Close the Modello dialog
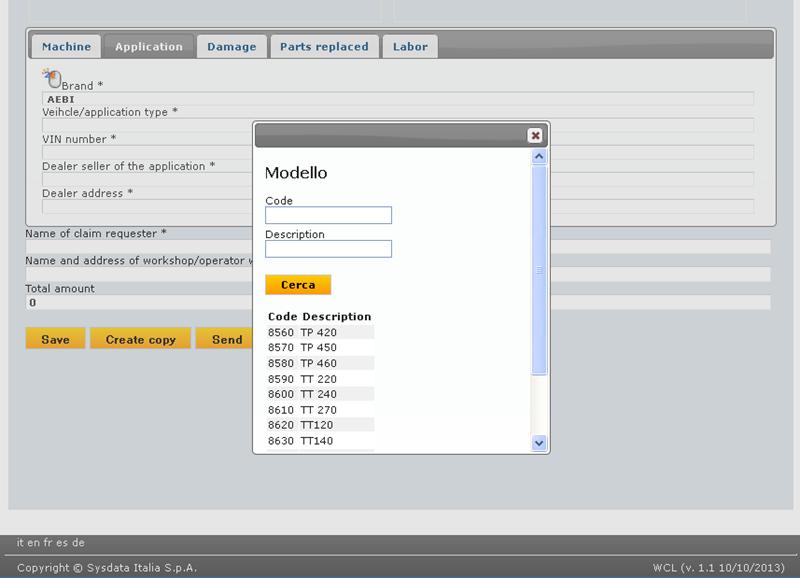The width and height of the screenshot is (800, 578). pyautogui.click(x=535, y=135)
